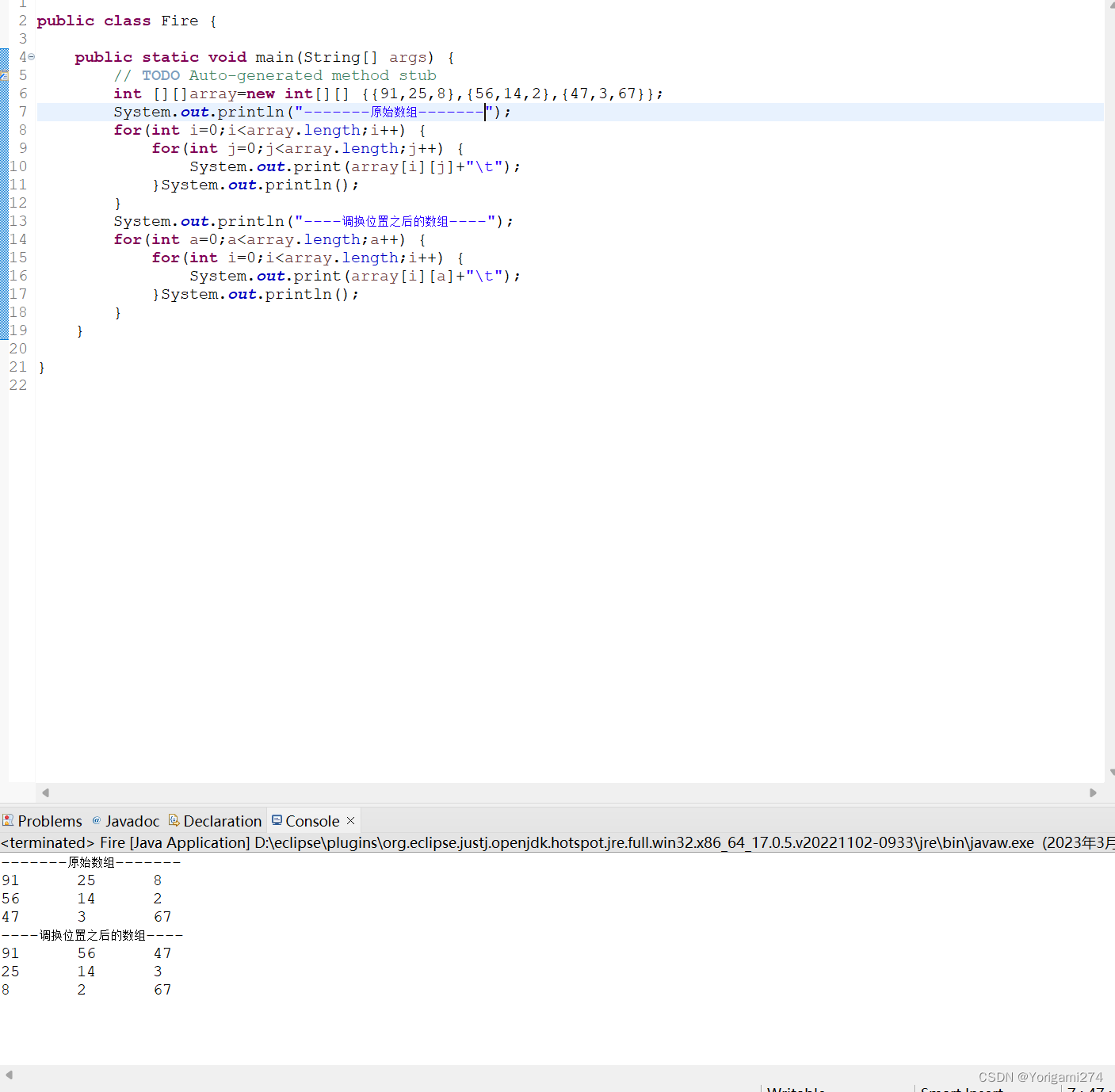Click console output header 原始数组
1115x1092 pixels.
pyautogui.click(x=91, y=862)
